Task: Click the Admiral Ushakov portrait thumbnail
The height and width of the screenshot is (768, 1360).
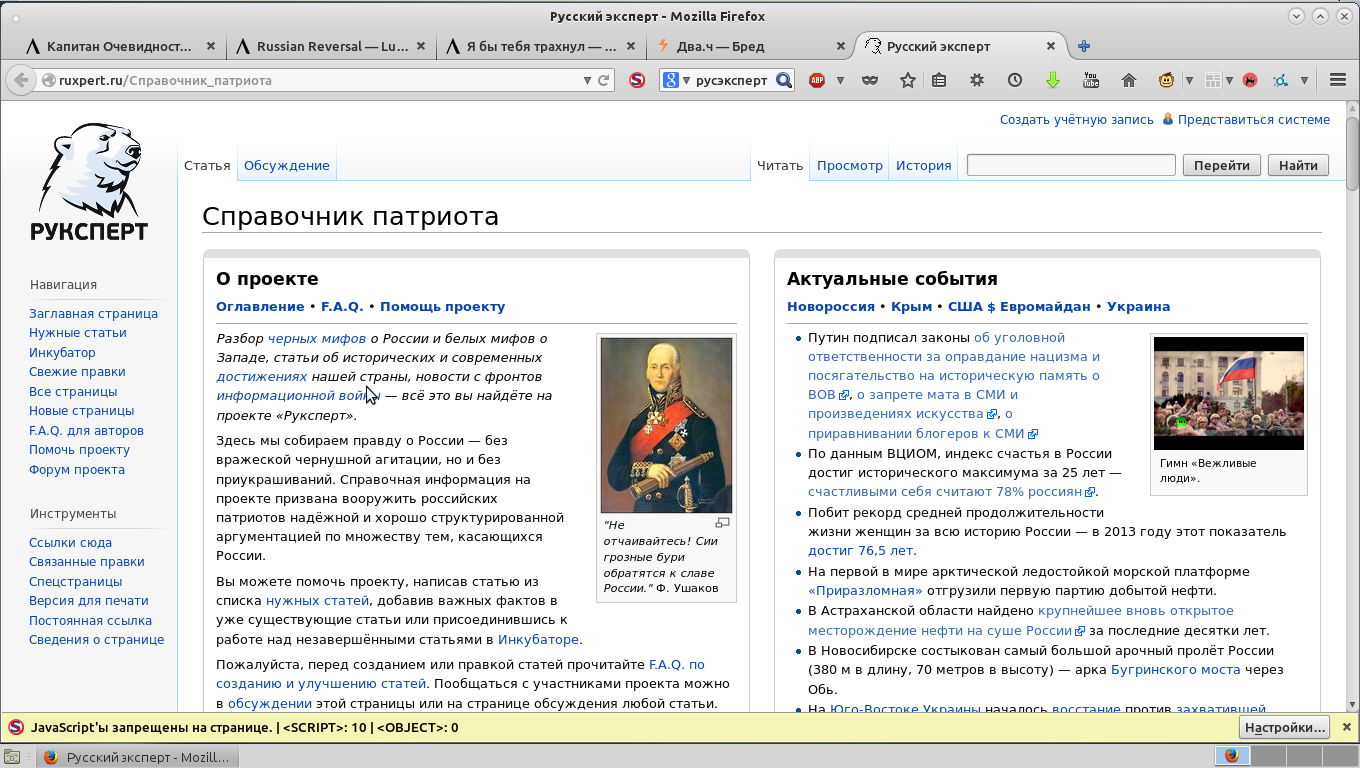Action: (666, 425)
